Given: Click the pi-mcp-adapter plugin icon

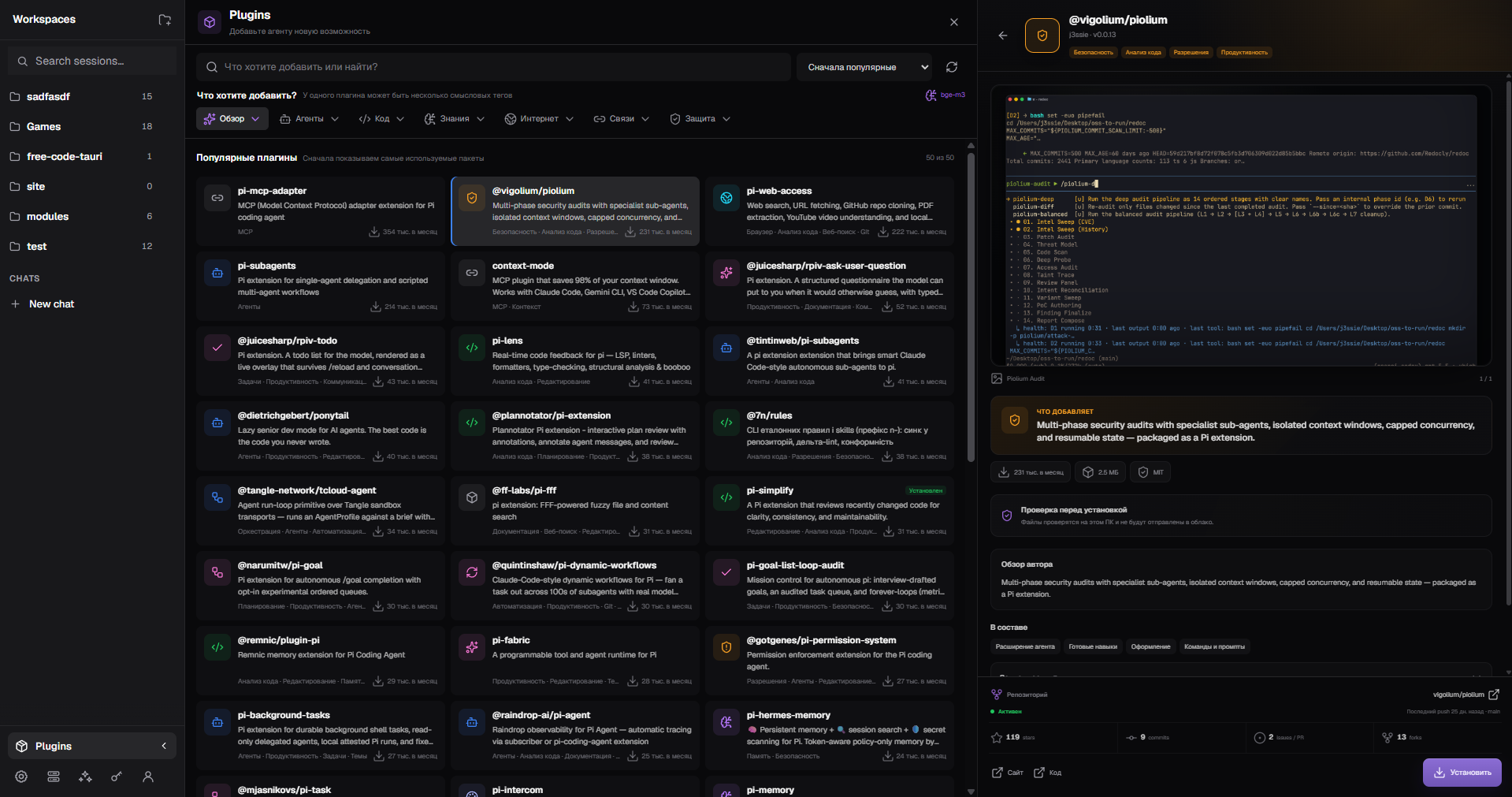Looking at the screenshot, I should (217, 198).
